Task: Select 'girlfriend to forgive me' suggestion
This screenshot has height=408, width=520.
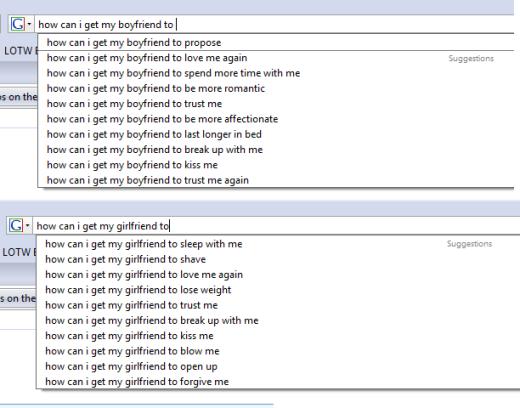Action: (x=278, y=382)
